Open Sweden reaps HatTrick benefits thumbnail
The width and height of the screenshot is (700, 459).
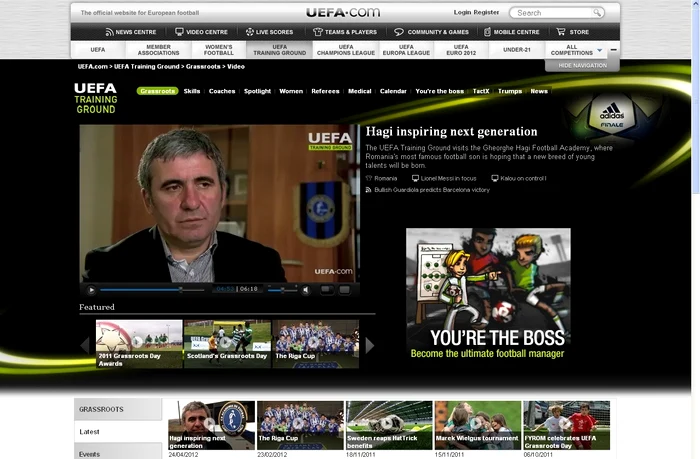(x=389, y=425)
